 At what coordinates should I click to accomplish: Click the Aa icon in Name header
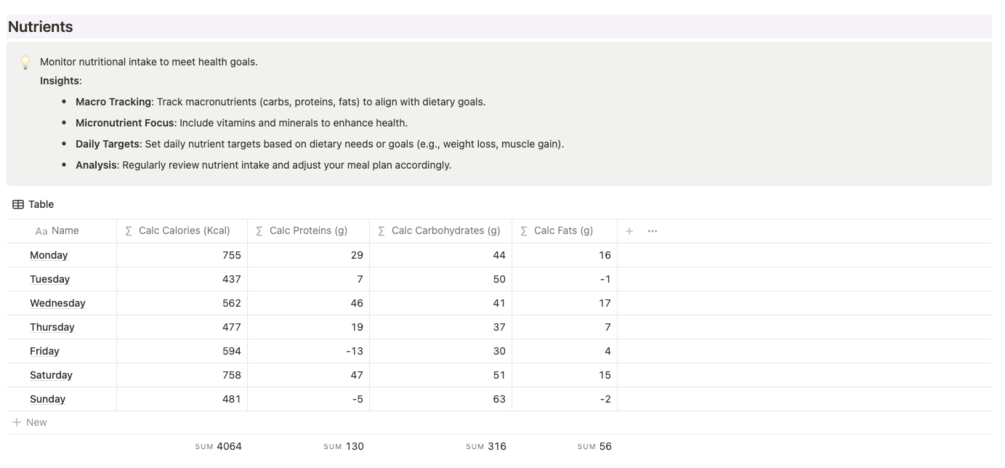coord(41,231)
